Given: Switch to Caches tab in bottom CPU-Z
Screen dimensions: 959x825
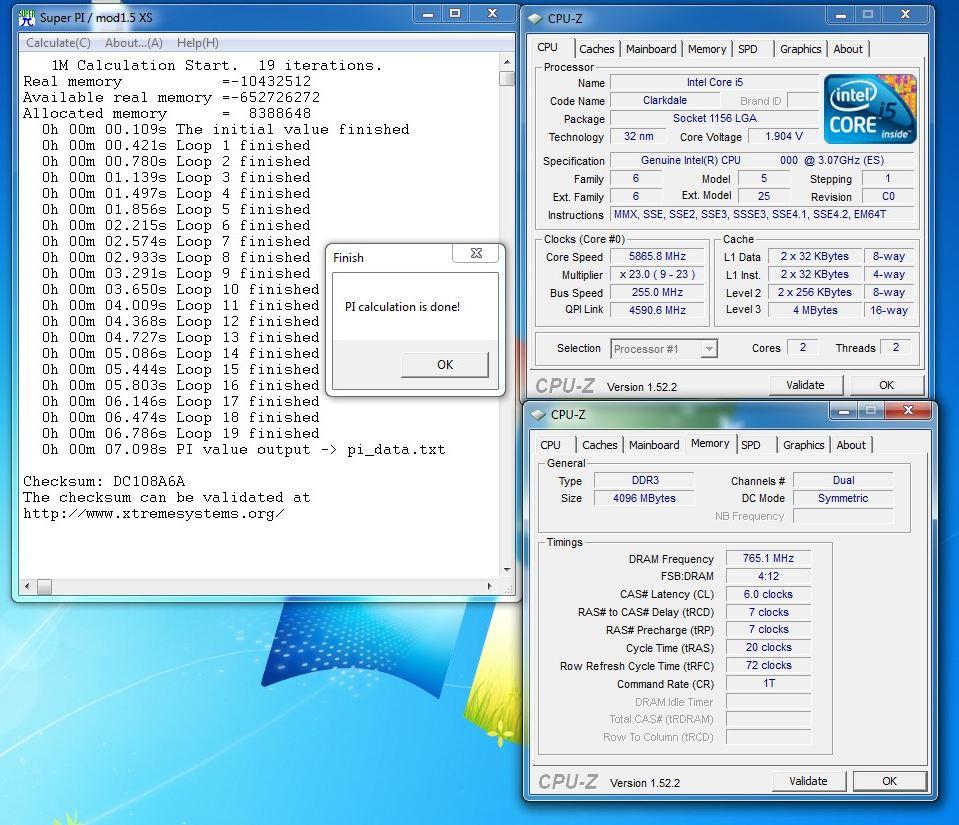Looking at the screenshot, I should tap(599, 445).
